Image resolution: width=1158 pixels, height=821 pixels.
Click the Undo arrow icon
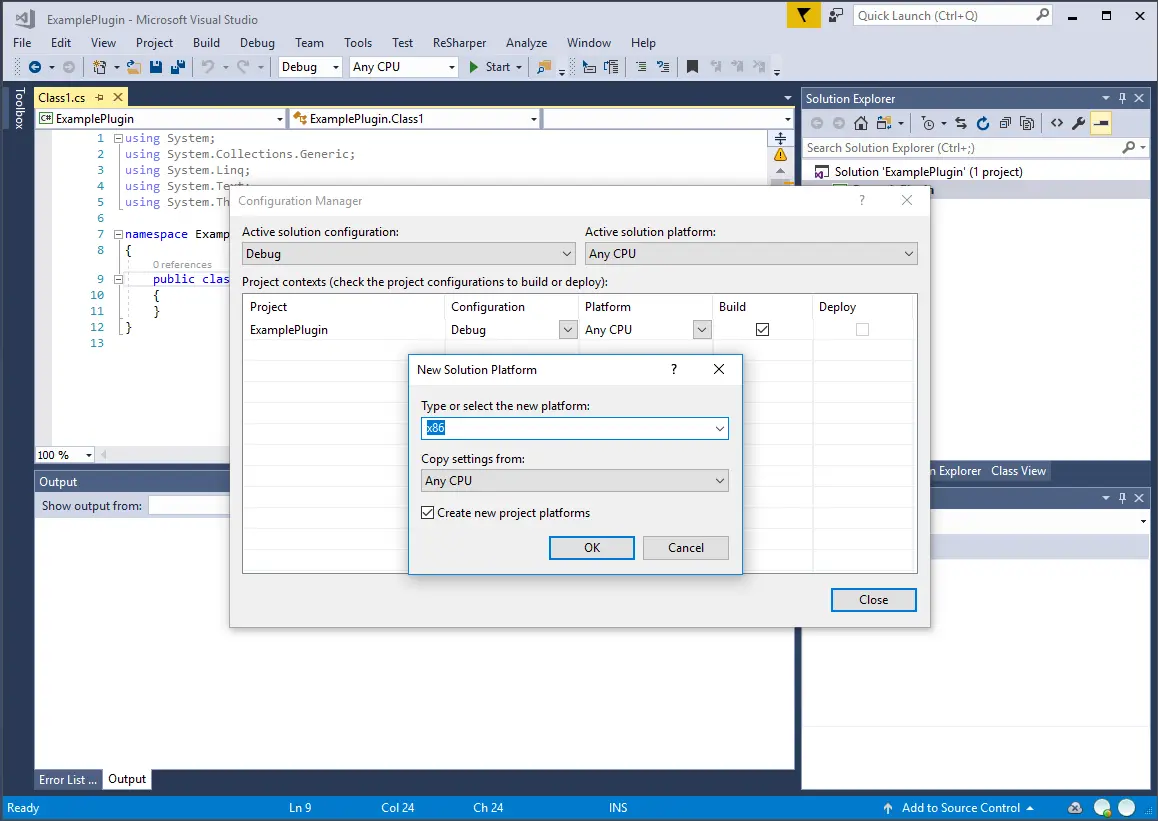click(208, 67)
